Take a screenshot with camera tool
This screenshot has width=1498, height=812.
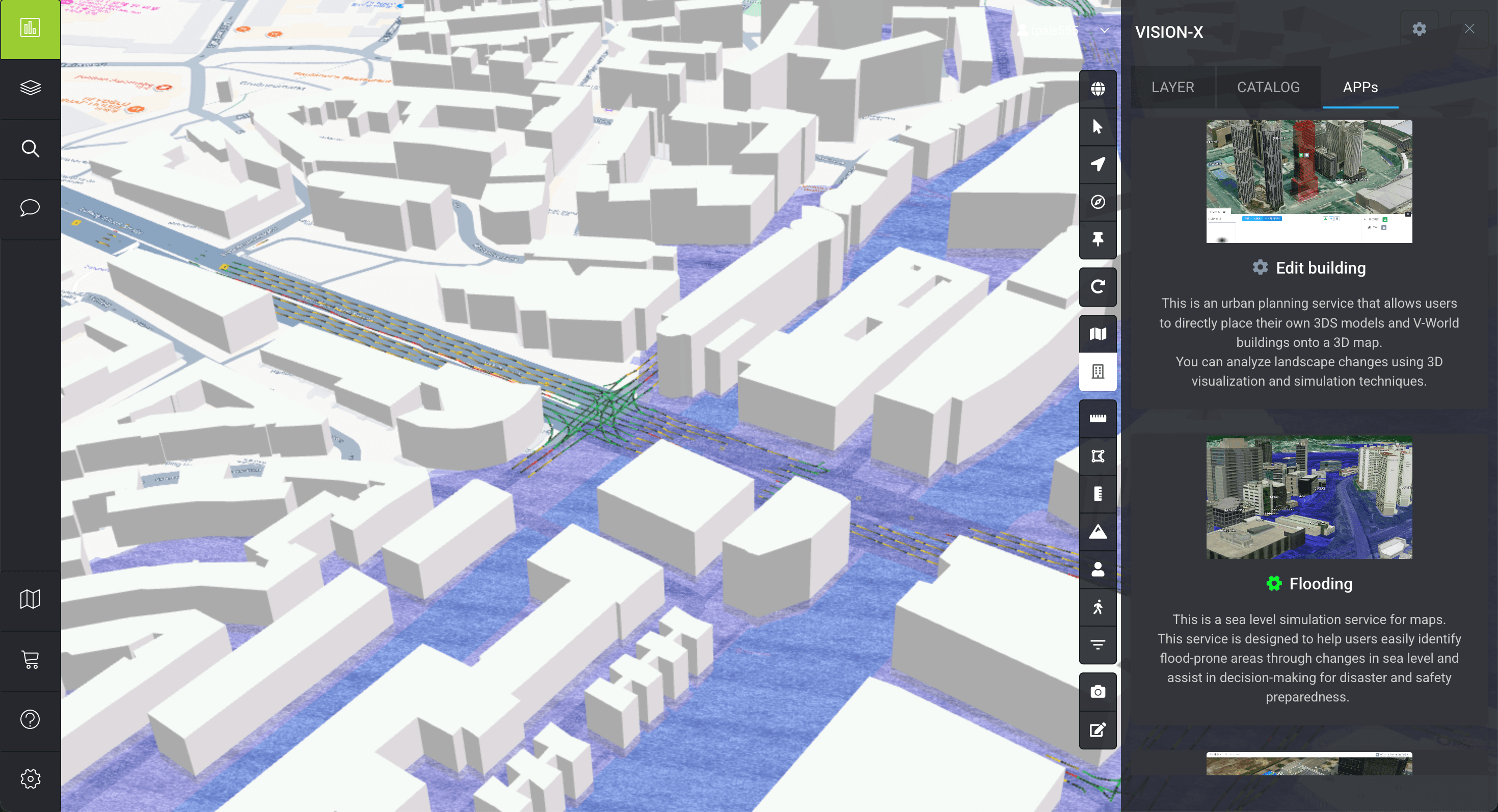[1098, 692]
